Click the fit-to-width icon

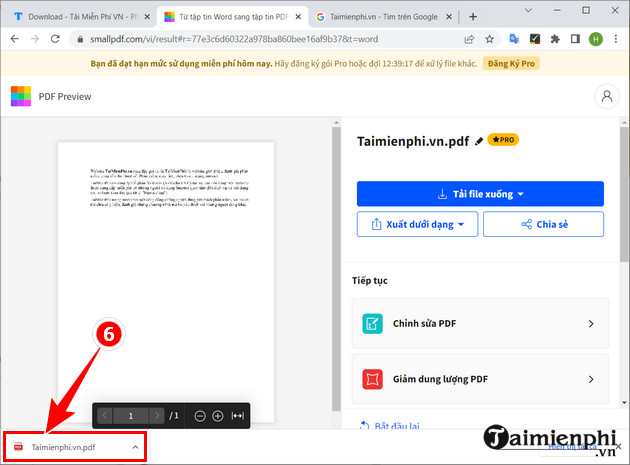point(237,416)
